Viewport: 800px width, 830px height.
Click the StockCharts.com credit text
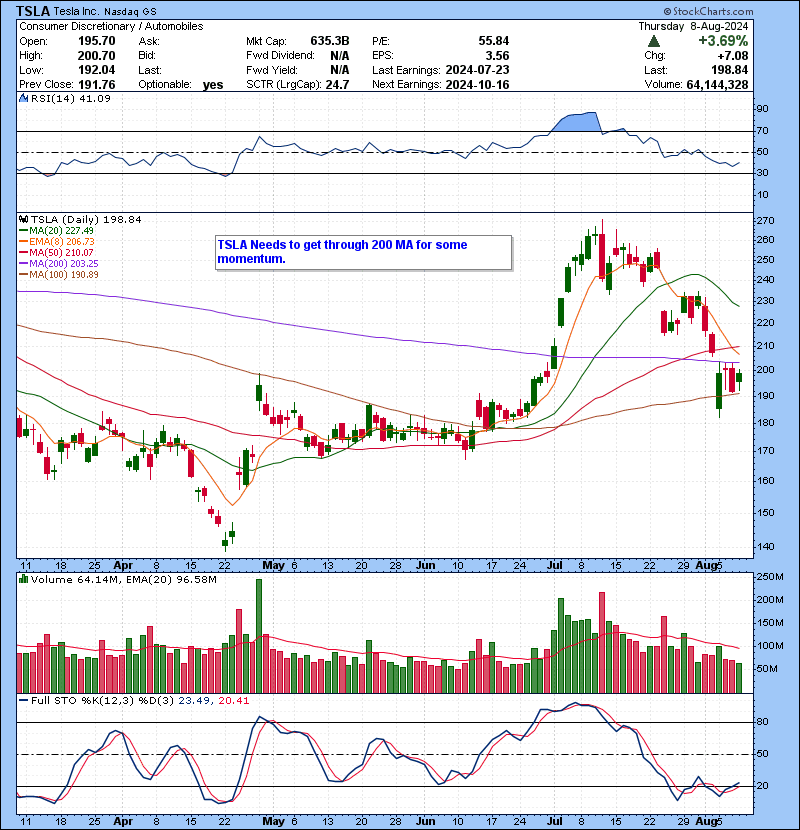coord(708,11)
